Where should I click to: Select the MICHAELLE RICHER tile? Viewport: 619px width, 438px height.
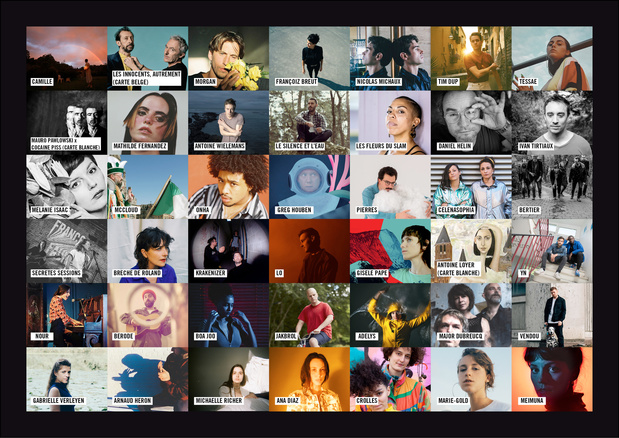[x=229, y=379]
